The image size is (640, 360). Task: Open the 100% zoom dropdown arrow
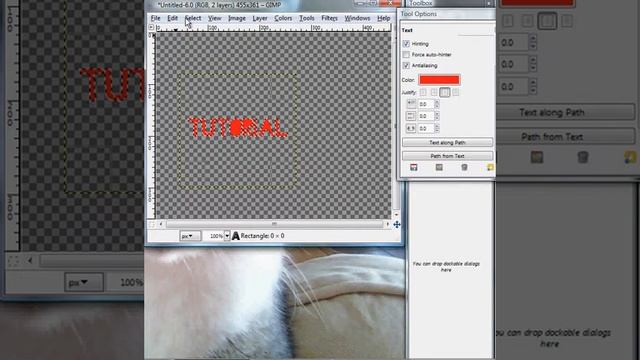(227, 236)
